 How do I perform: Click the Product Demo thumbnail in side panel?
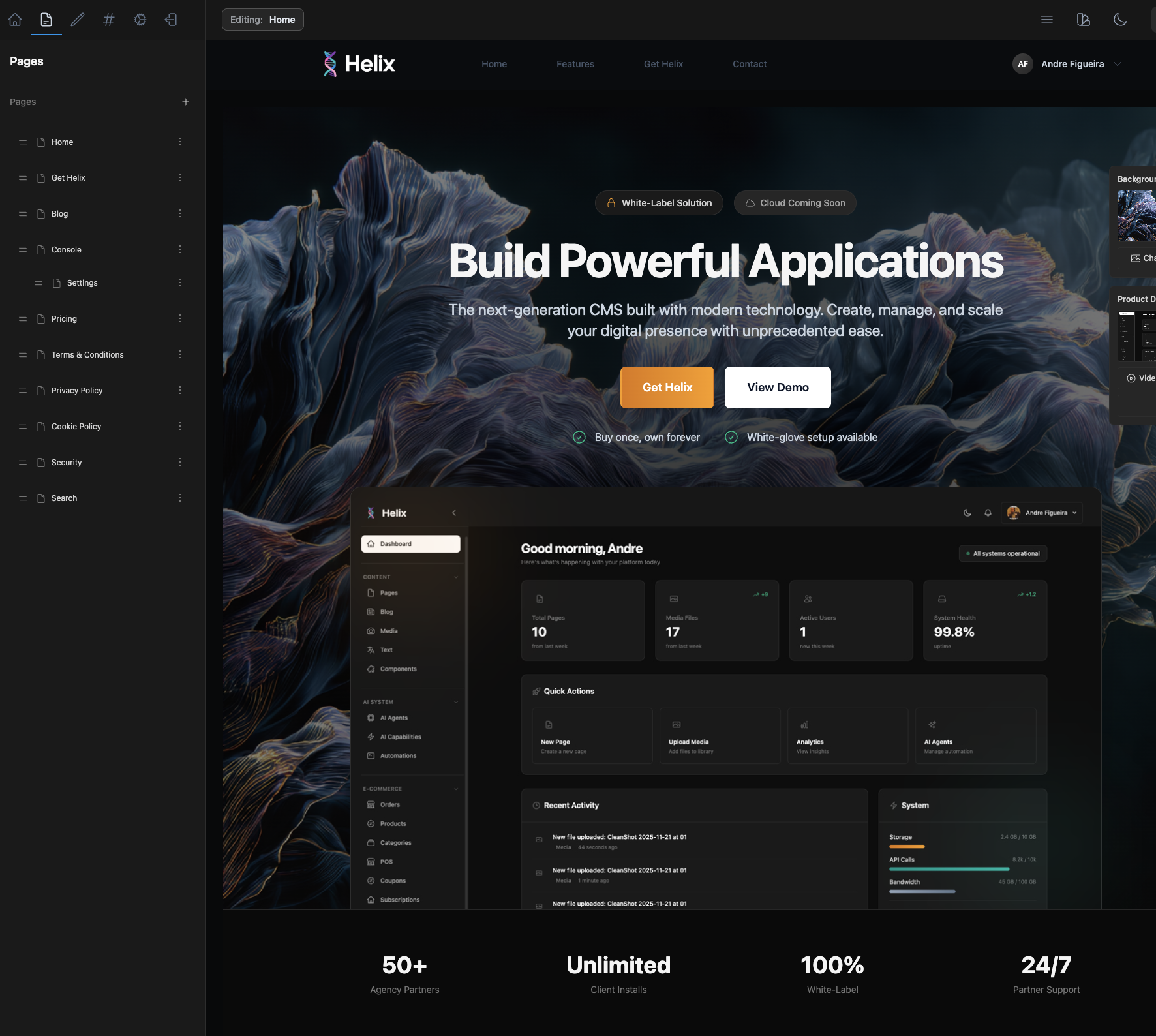point(1136,337)
